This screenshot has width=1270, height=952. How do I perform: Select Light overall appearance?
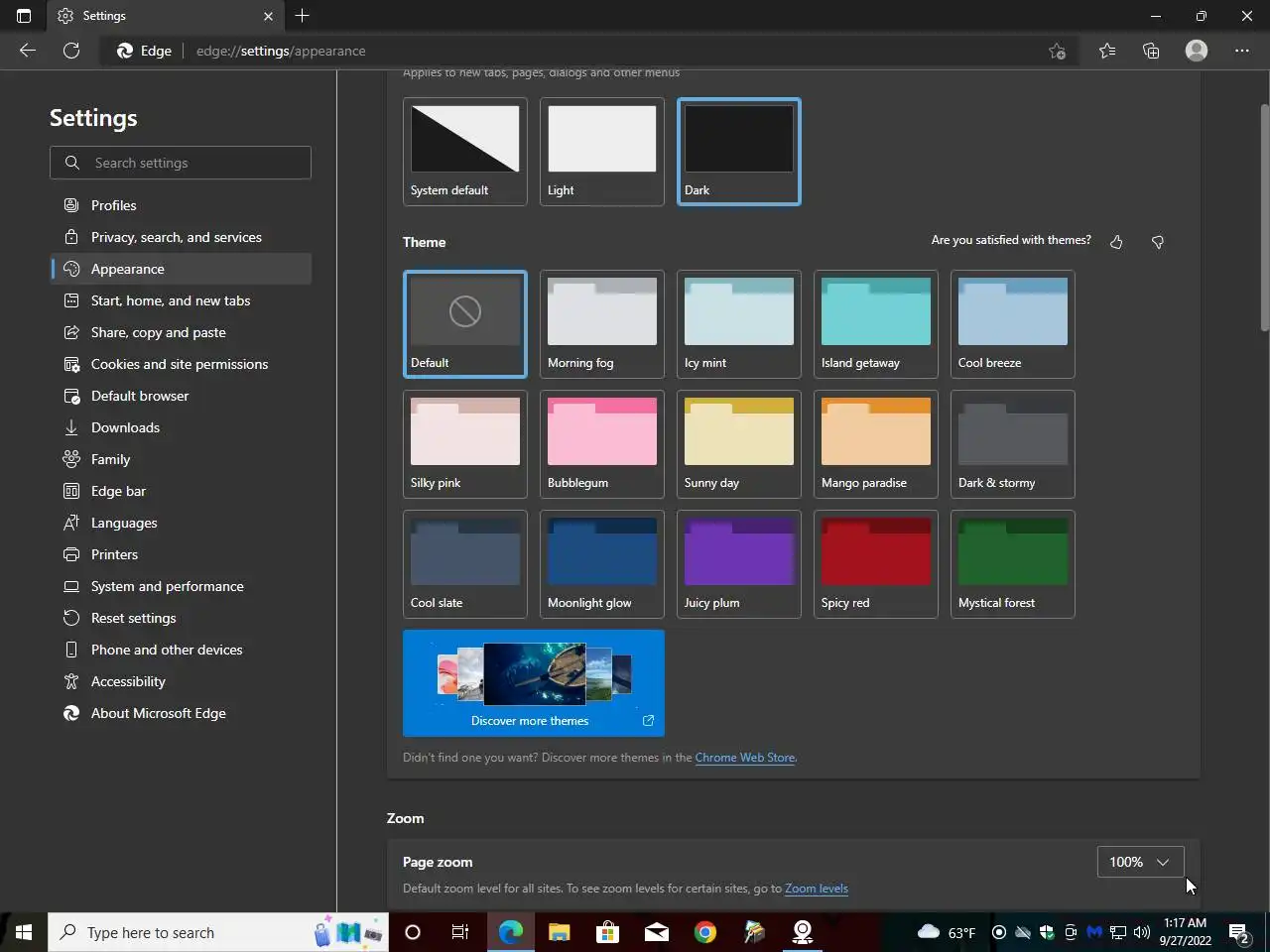point(601,152)
